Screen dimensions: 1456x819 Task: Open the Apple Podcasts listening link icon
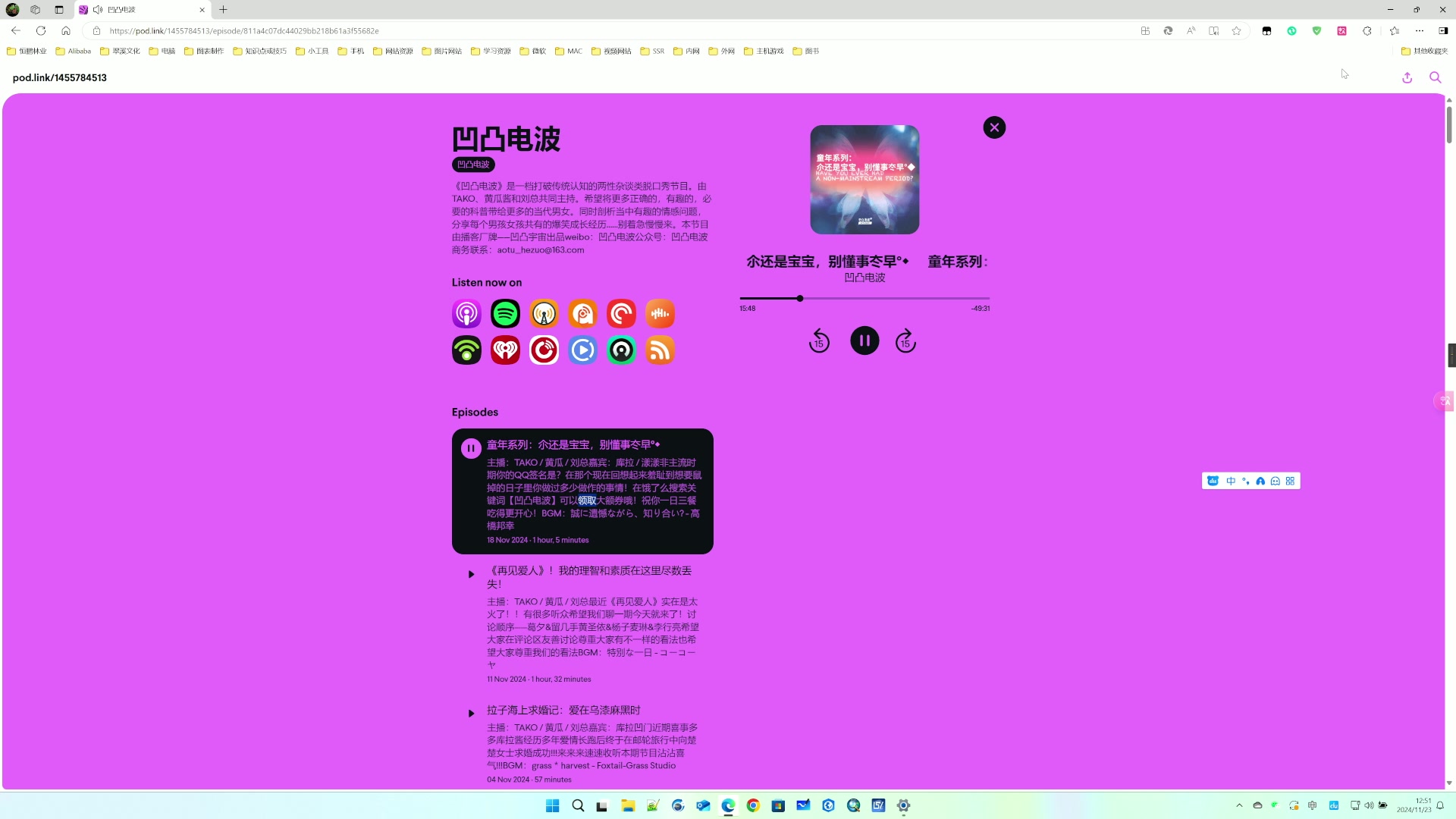pyautogui.click(x=466, y=313)
